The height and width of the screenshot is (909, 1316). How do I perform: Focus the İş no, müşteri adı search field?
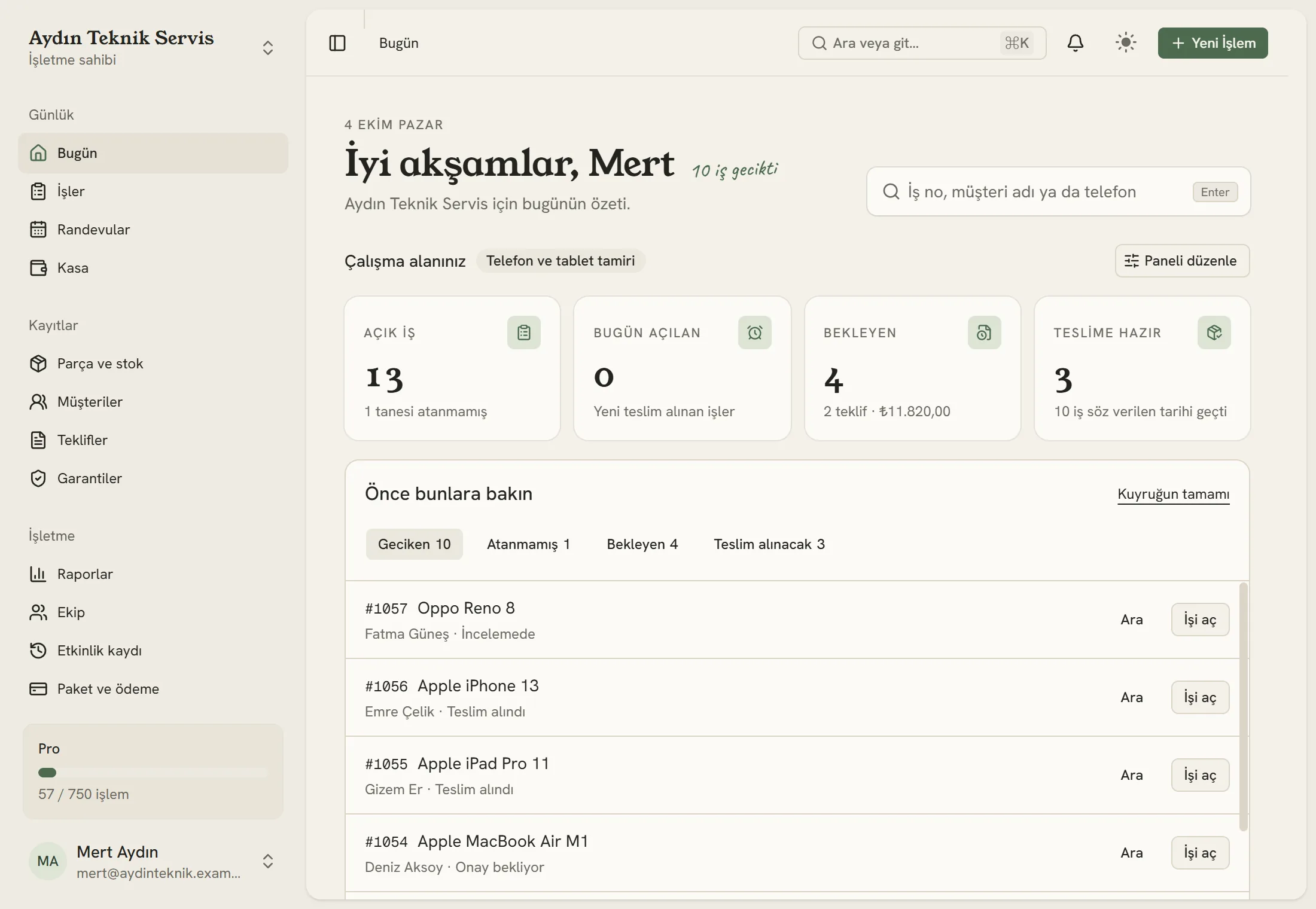coord(1059,191)
